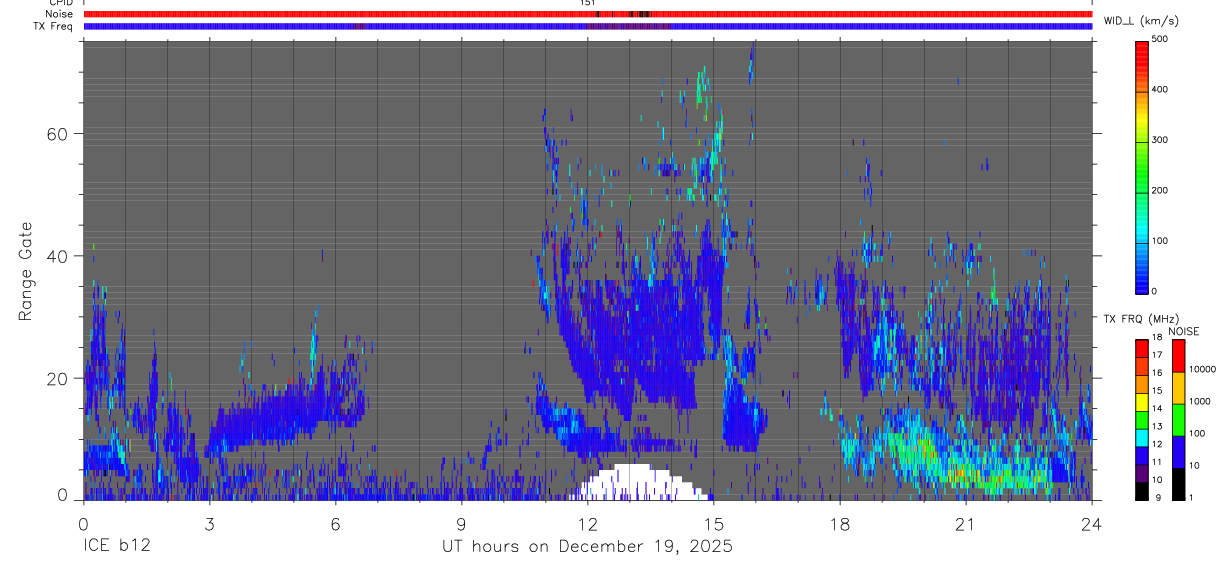Image resolution: width=1228 pixels, height=567 pixels.
Task: Click the '17' label on TX FRQ legend
Action: [1157, 355]
